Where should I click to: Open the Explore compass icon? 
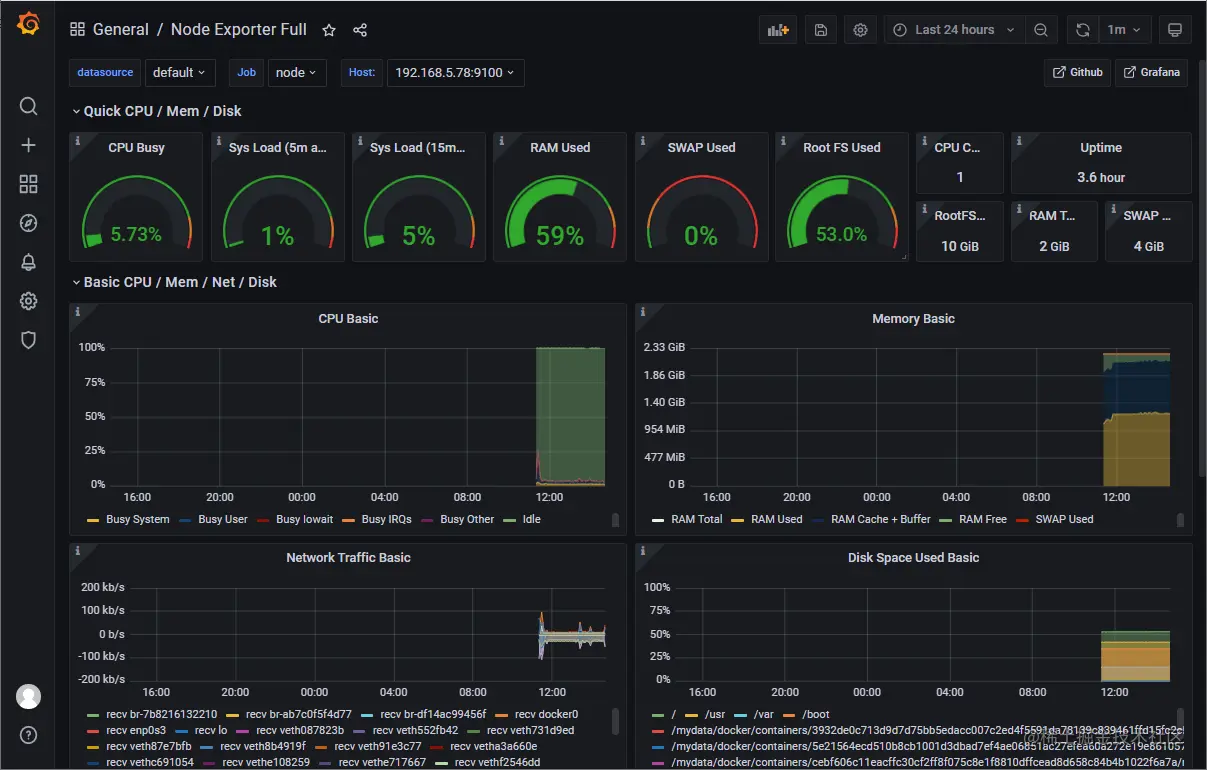[x=28, y=223]
